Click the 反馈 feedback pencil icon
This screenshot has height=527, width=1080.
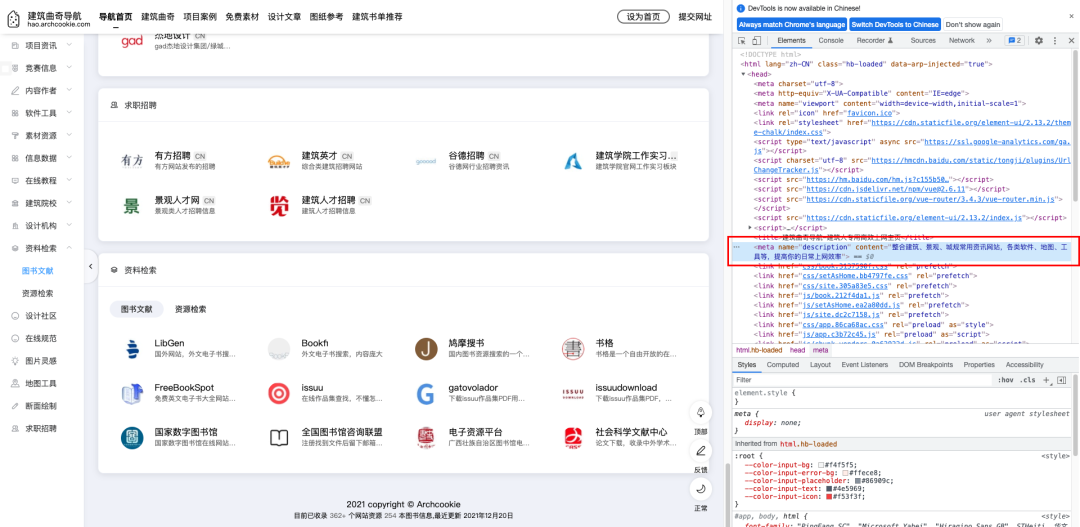[701, 451]
